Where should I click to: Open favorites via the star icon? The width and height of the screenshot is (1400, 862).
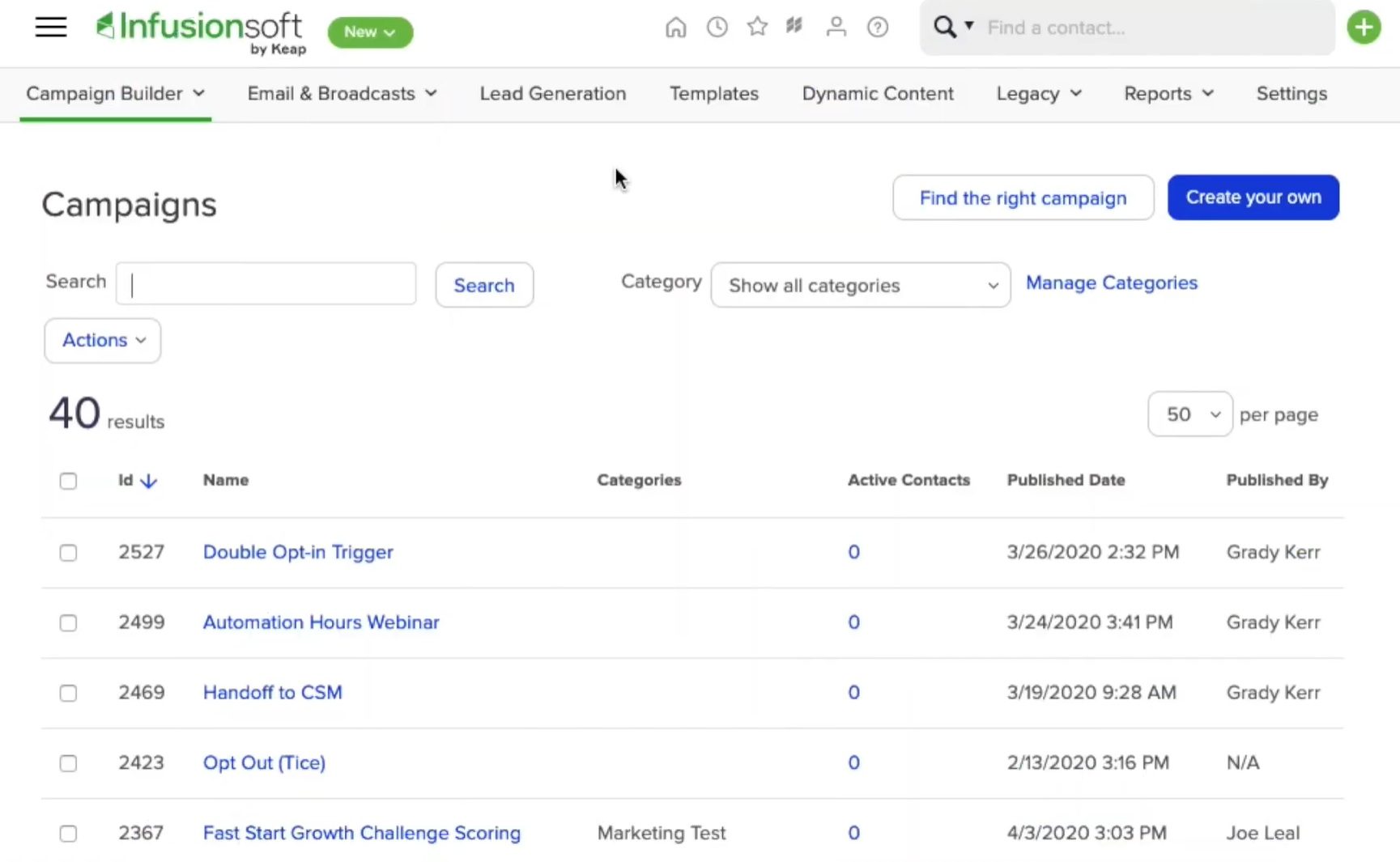757,27
